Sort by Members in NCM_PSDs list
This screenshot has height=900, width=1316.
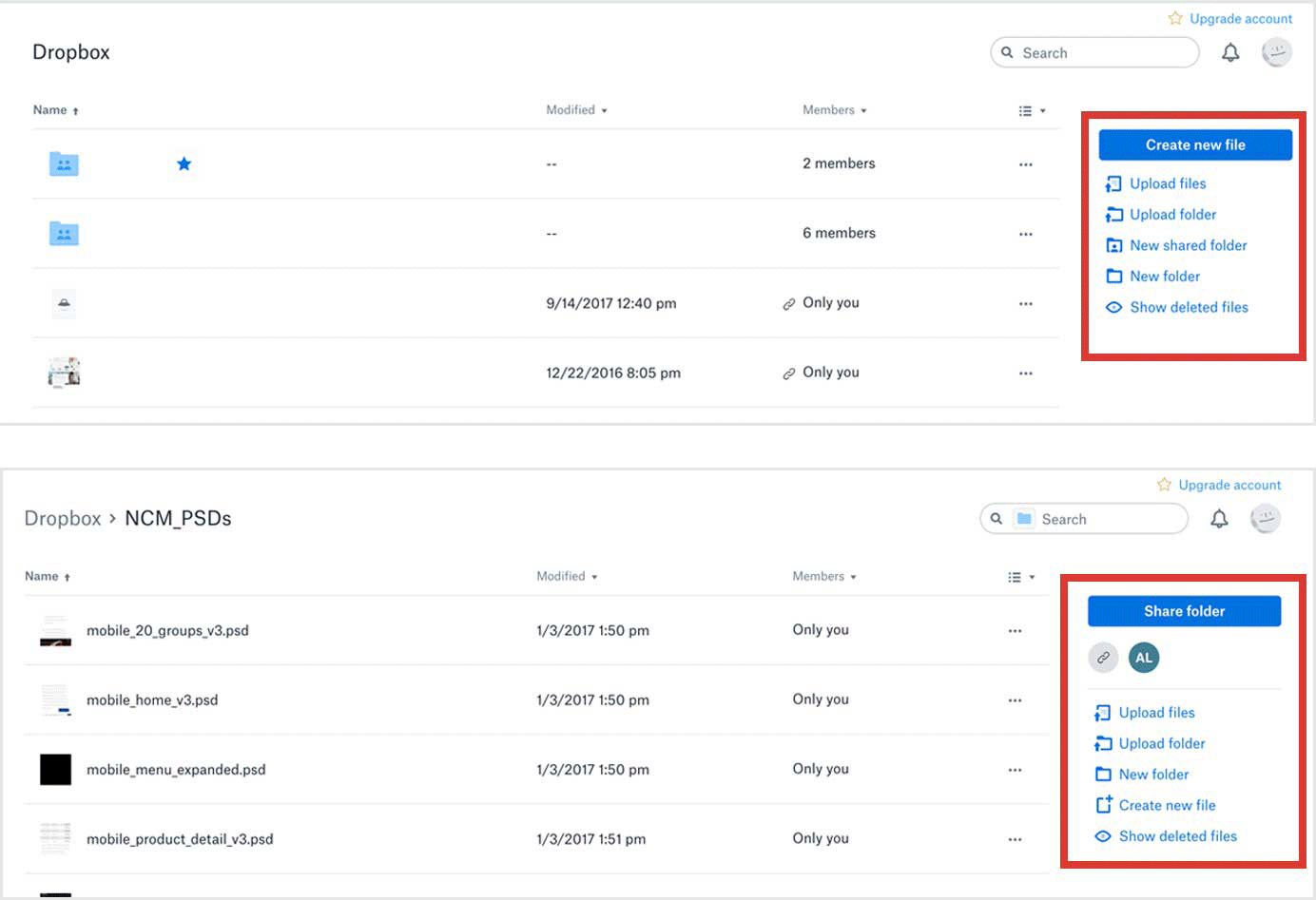pyautogui.click(x=824, y=576)
